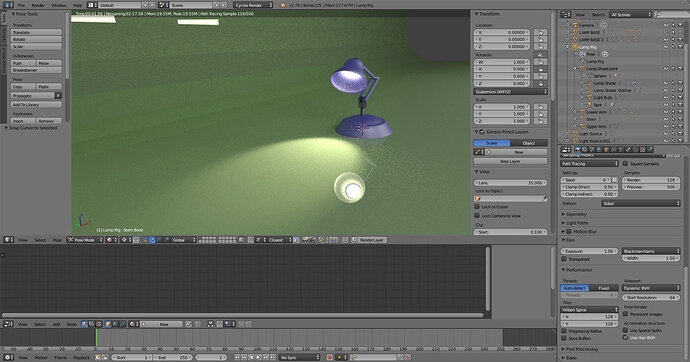
Task: Click the Translate button in Pose Tools
Action: (x=36, y=32)
